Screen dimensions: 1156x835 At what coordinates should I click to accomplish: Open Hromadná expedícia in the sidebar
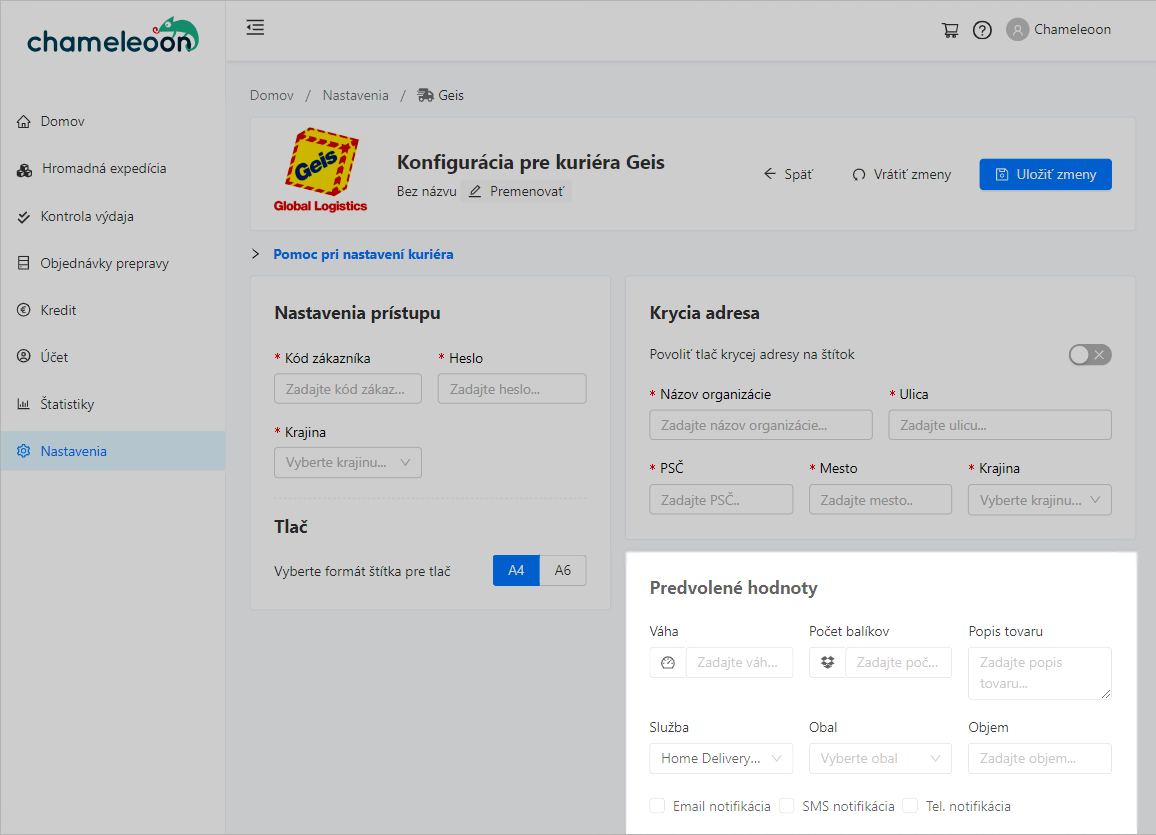click(x=103, y=169)
